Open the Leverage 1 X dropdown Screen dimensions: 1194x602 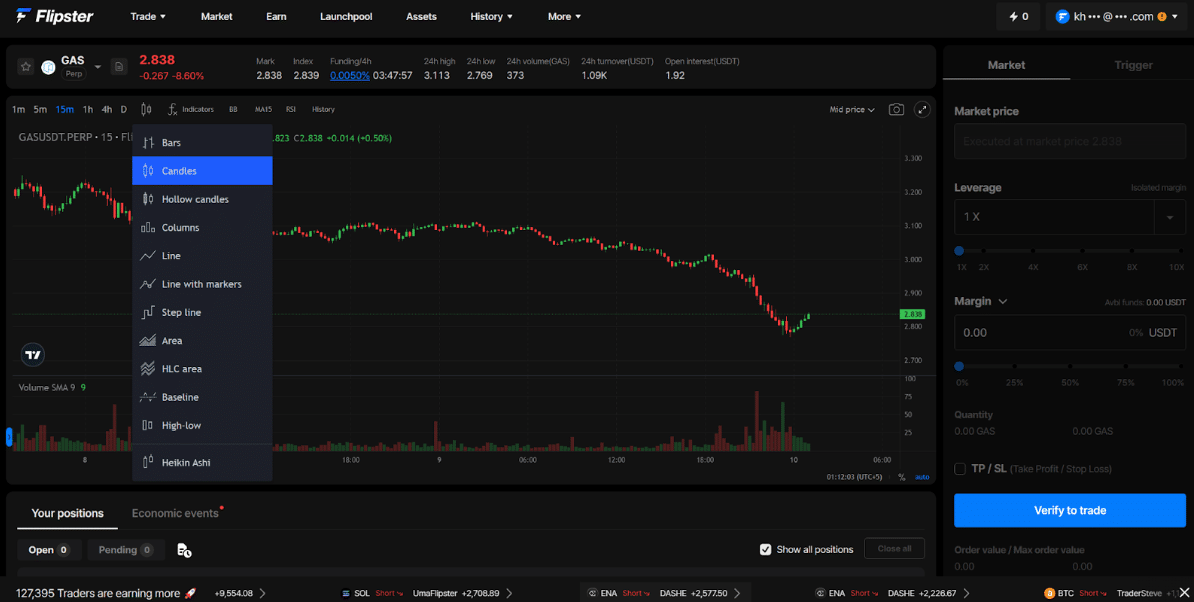(1070, 217)
